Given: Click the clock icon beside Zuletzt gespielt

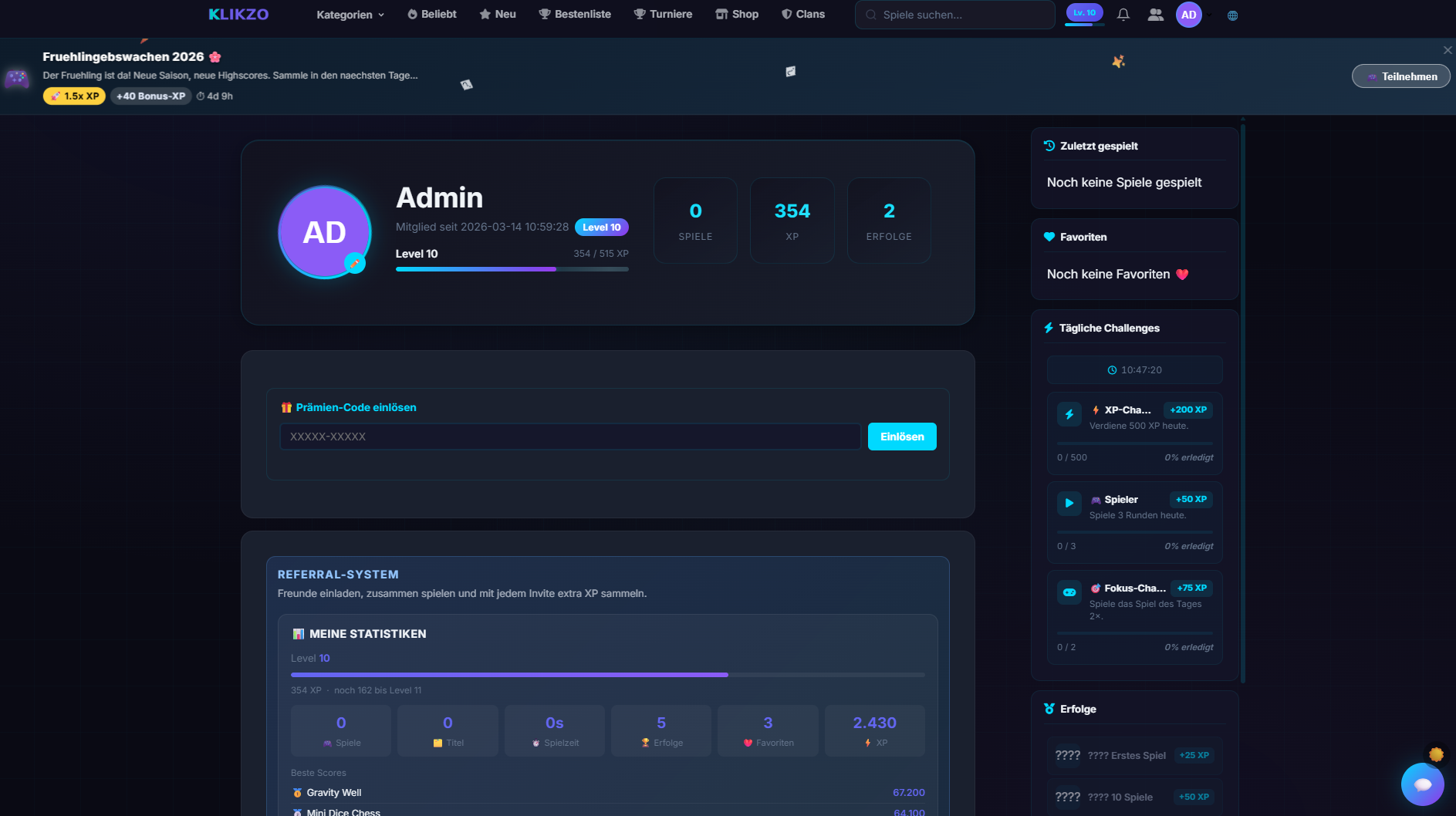Looking at the screenshot, I should tap(1049, 145).
